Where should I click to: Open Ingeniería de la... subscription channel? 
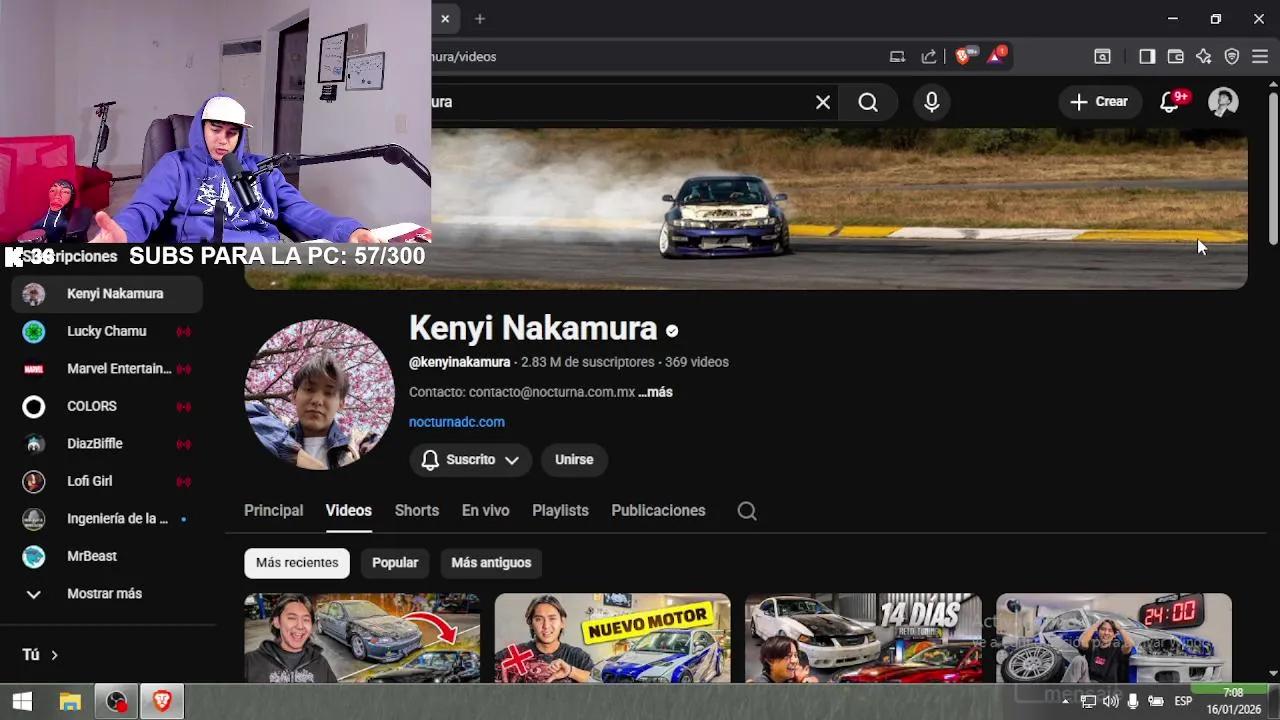[x=107, y=519]
